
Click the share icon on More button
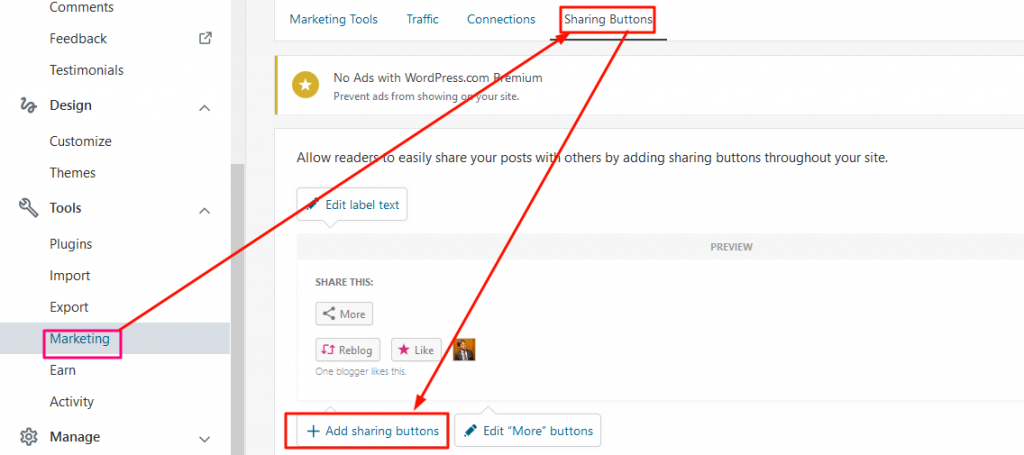(x=329, y=314)
